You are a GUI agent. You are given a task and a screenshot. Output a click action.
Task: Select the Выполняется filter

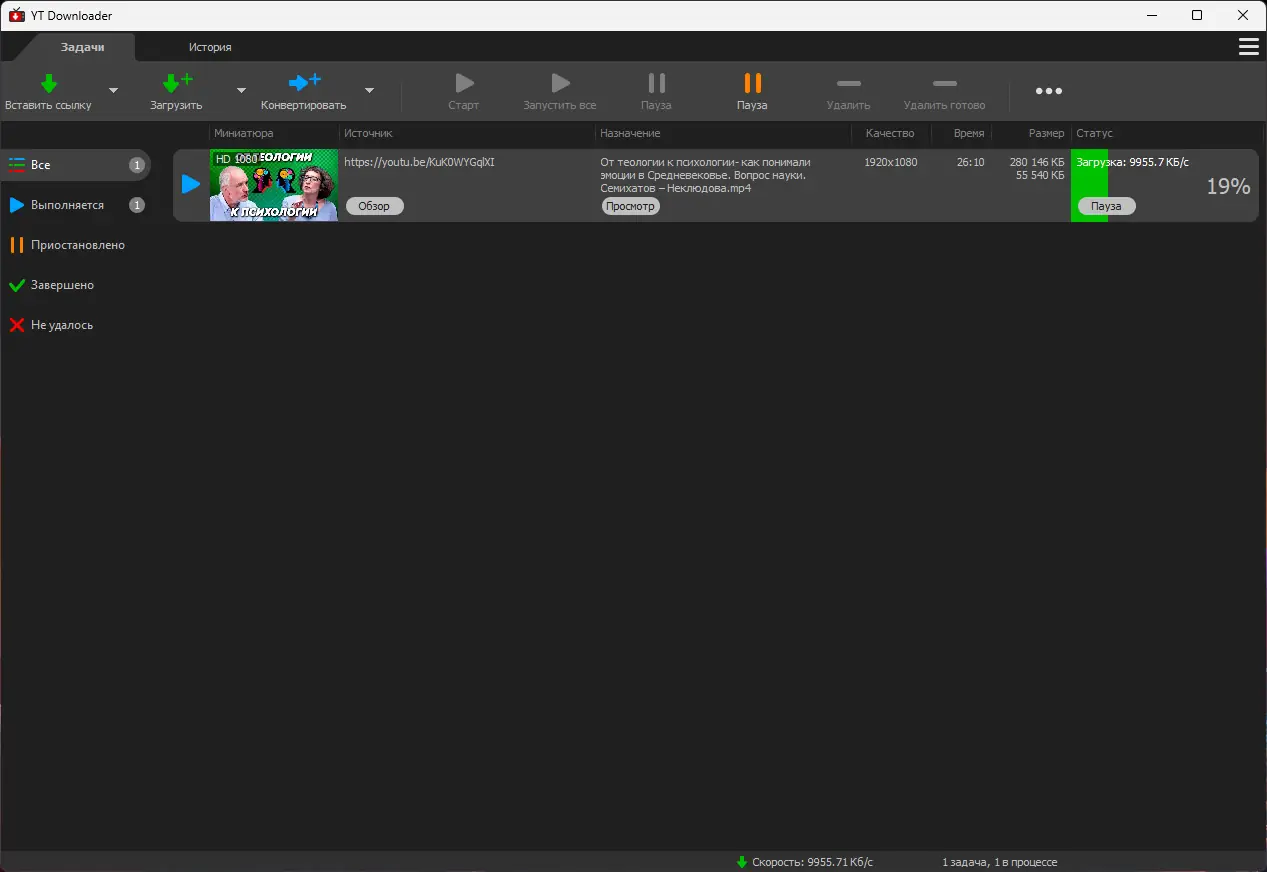(x=75, y=205)
